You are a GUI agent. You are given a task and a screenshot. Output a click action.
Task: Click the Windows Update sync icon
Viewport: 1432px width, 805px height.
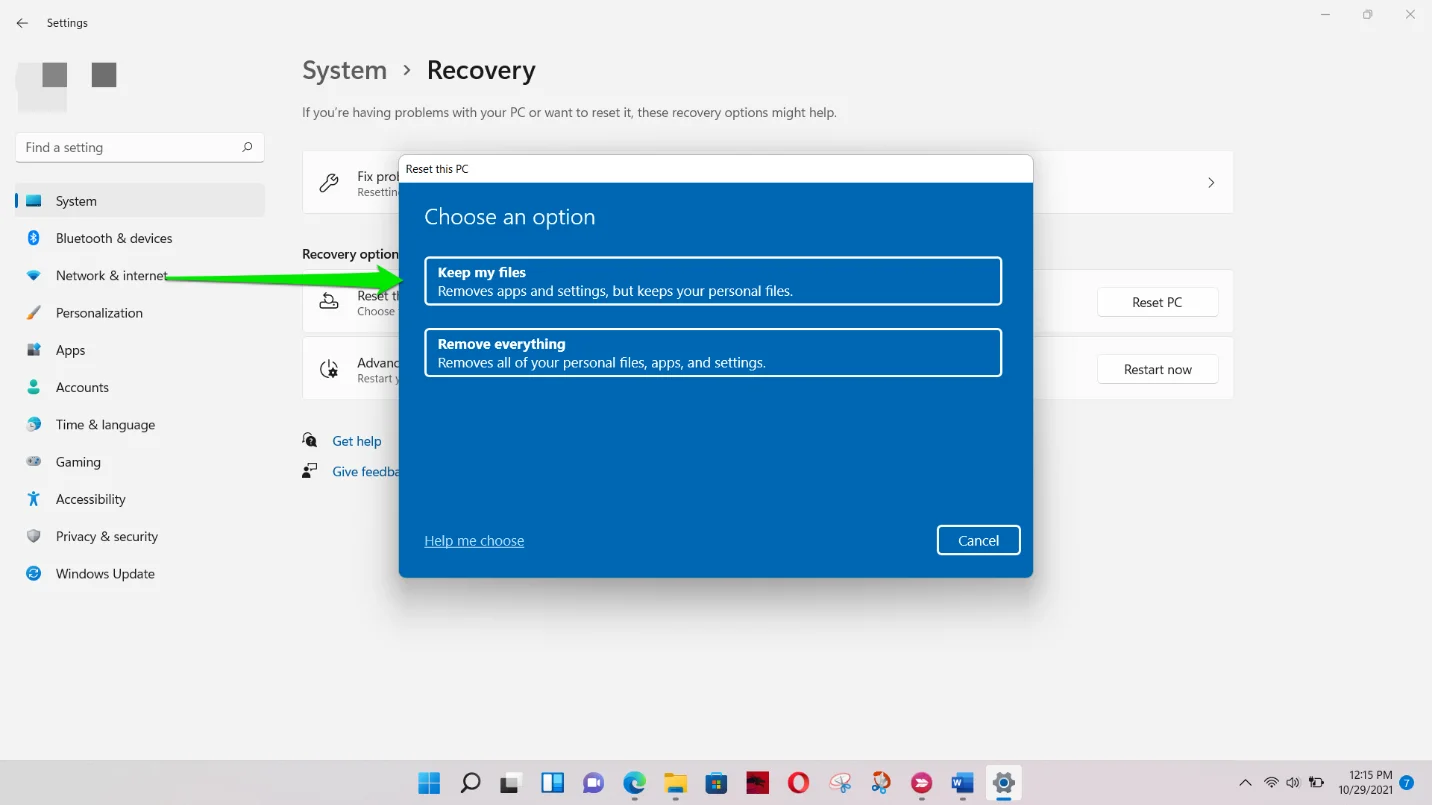point(33,574)
